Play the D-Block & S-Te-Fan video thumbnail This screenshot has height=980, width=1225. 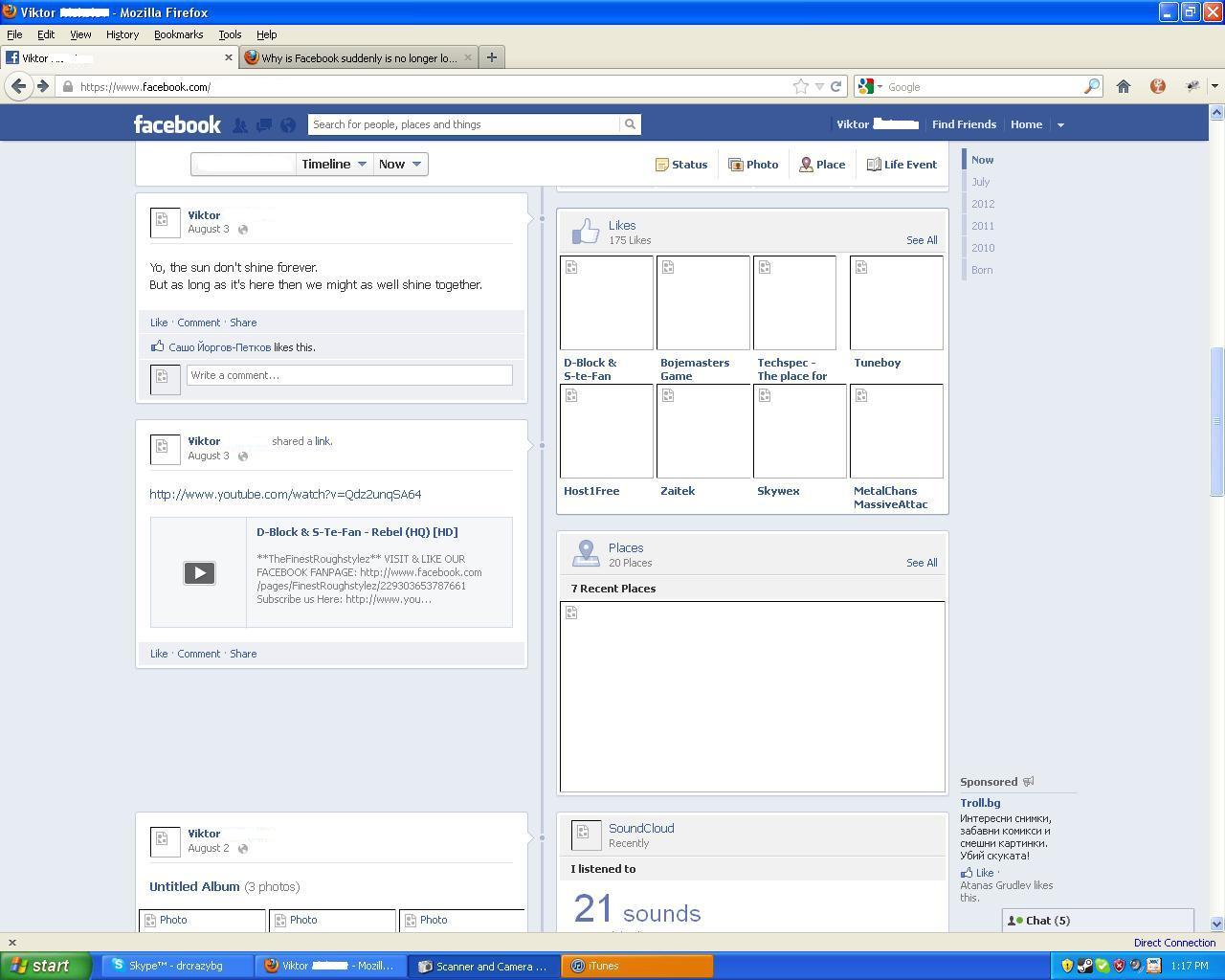click(x=199, y=572)
